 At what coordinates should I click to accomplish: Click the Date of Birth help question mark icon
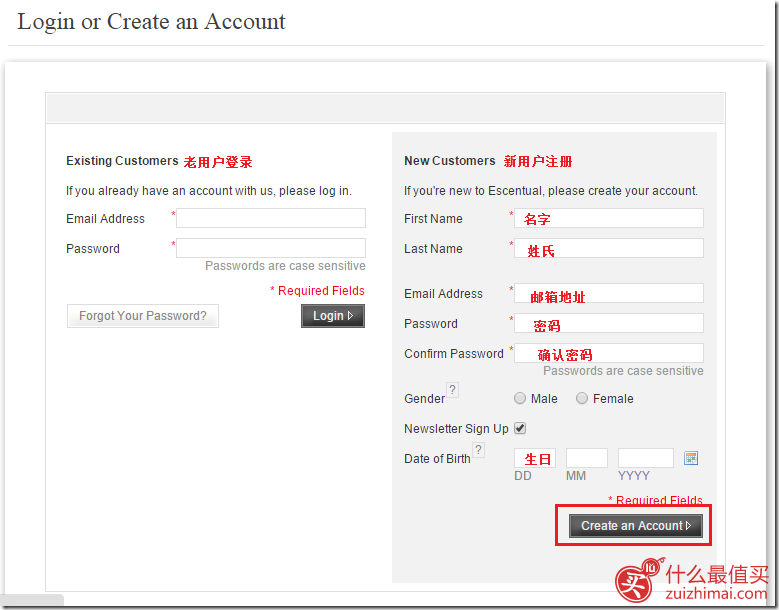(478, 450)
